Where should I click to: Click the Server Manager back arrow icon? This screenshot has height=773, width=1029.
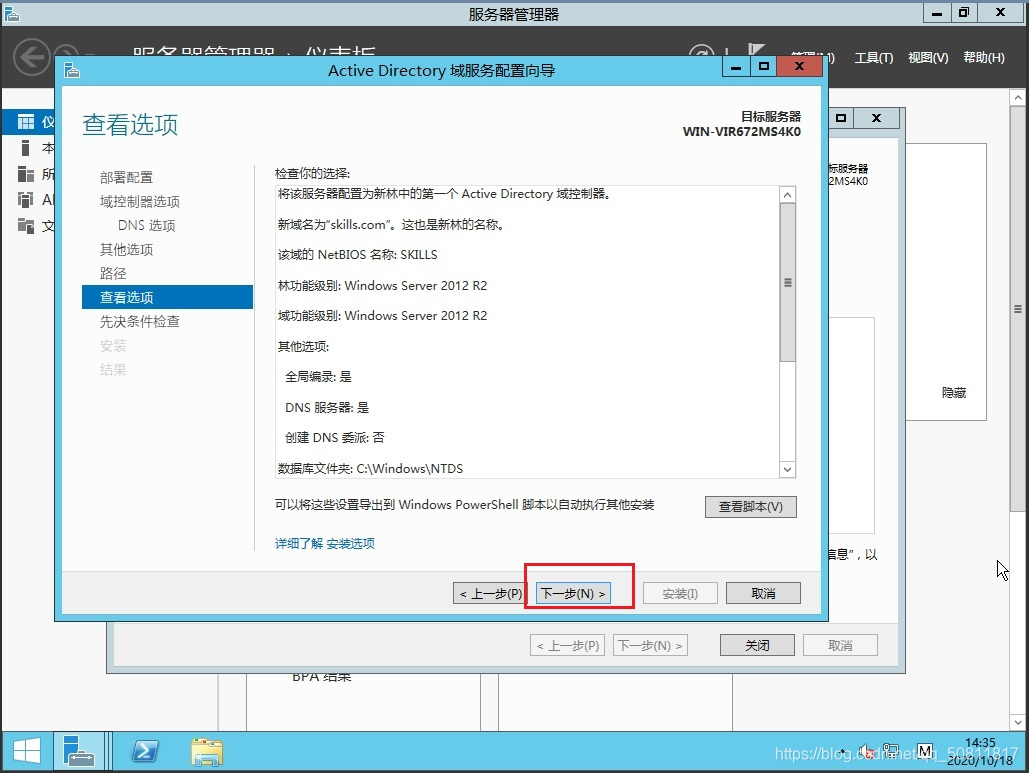pos(32,57)
